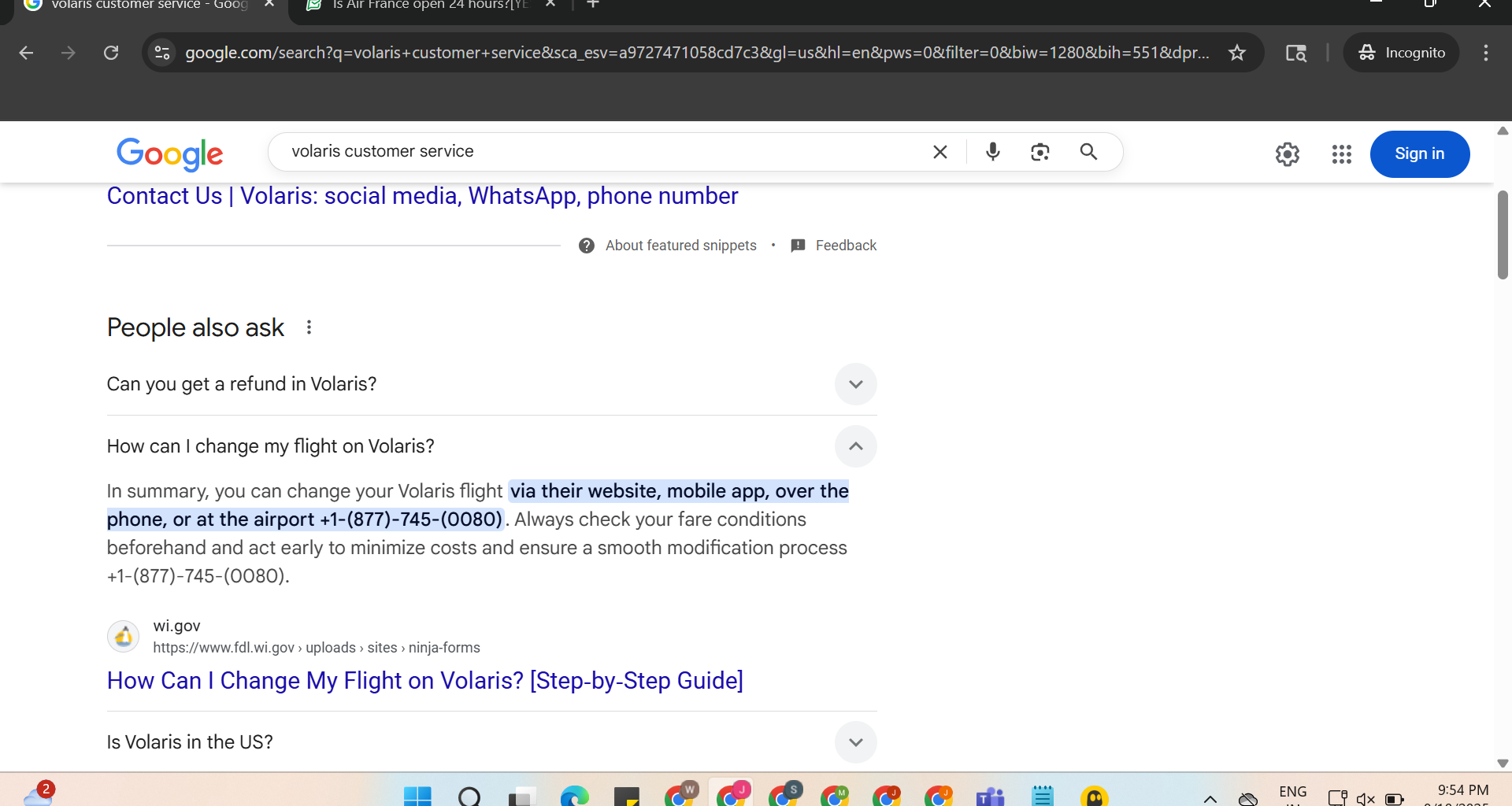Open Google quick settings gear
Viewport: 1512px width, 806px height.
(x=1288, y=154)
